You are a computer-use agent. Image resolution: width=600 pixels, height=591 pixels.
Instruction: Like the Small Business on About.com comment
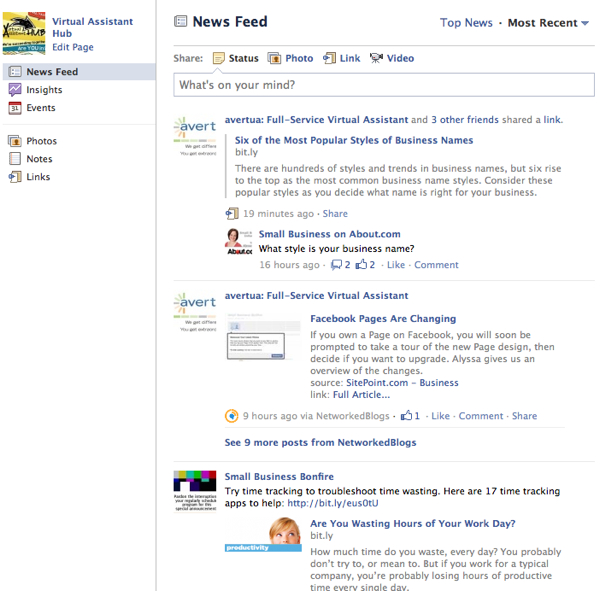[396, 265]
